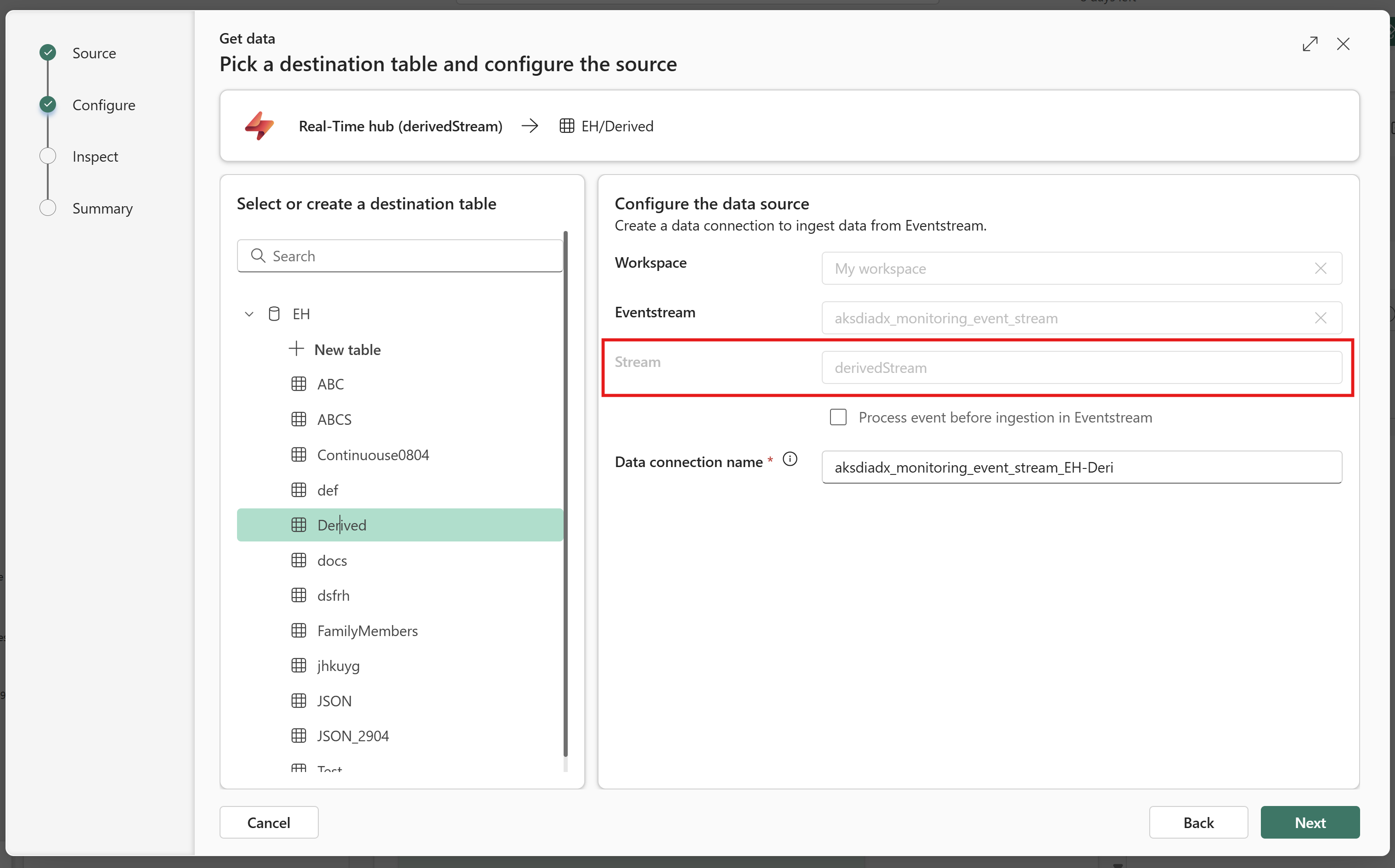Click the Inspect step circle
Screen dimensions: 1395x868
point(48,156)
